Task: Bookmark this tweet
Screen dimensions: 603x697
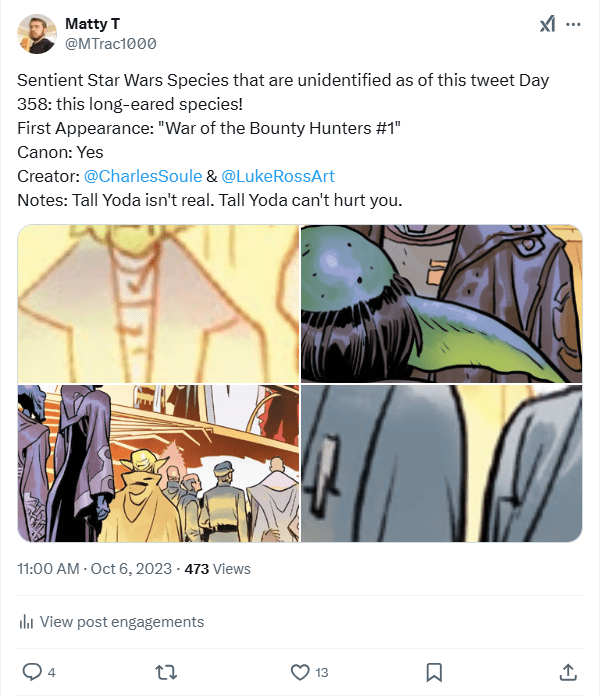Action: click(434, 671)
